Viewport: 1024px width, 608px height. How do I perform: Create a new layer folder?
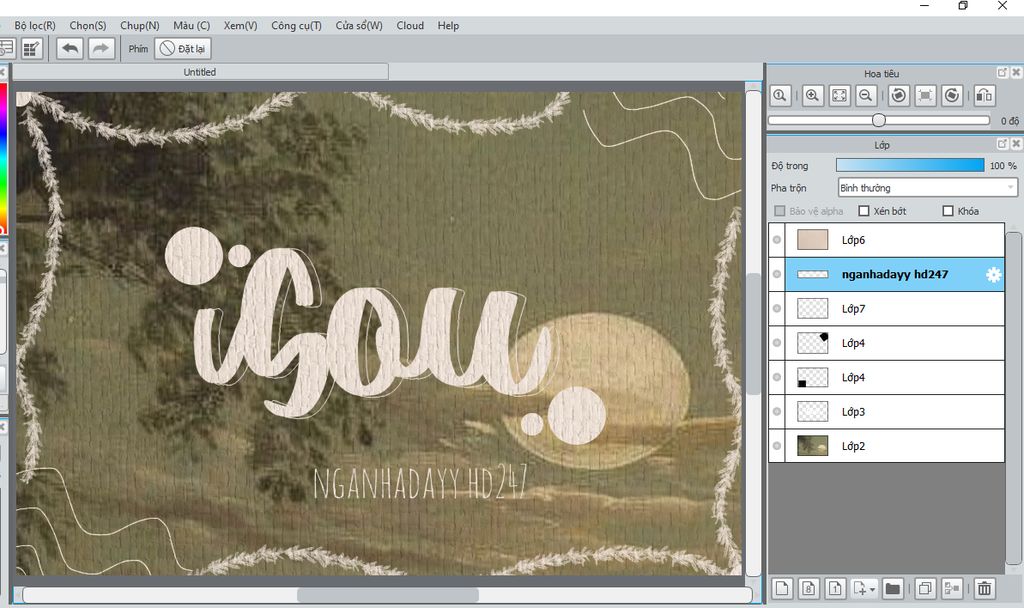(893, 588)
